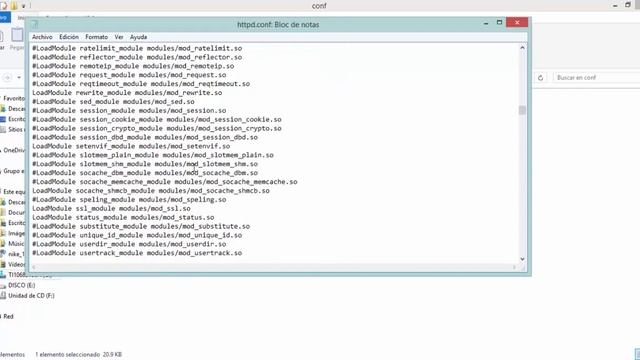Click the '#LoadModule ratelimit_module' line

coord(137,48)
